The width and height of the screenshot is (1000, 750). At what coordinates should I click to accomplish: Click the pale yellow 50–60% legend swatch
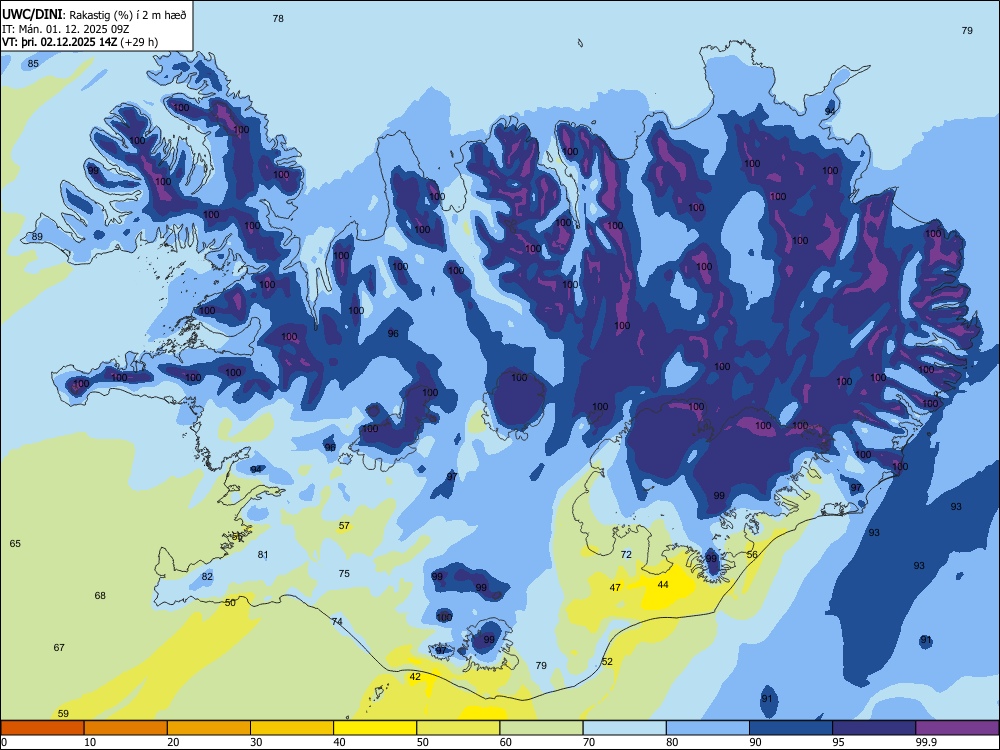pos(458,728)
